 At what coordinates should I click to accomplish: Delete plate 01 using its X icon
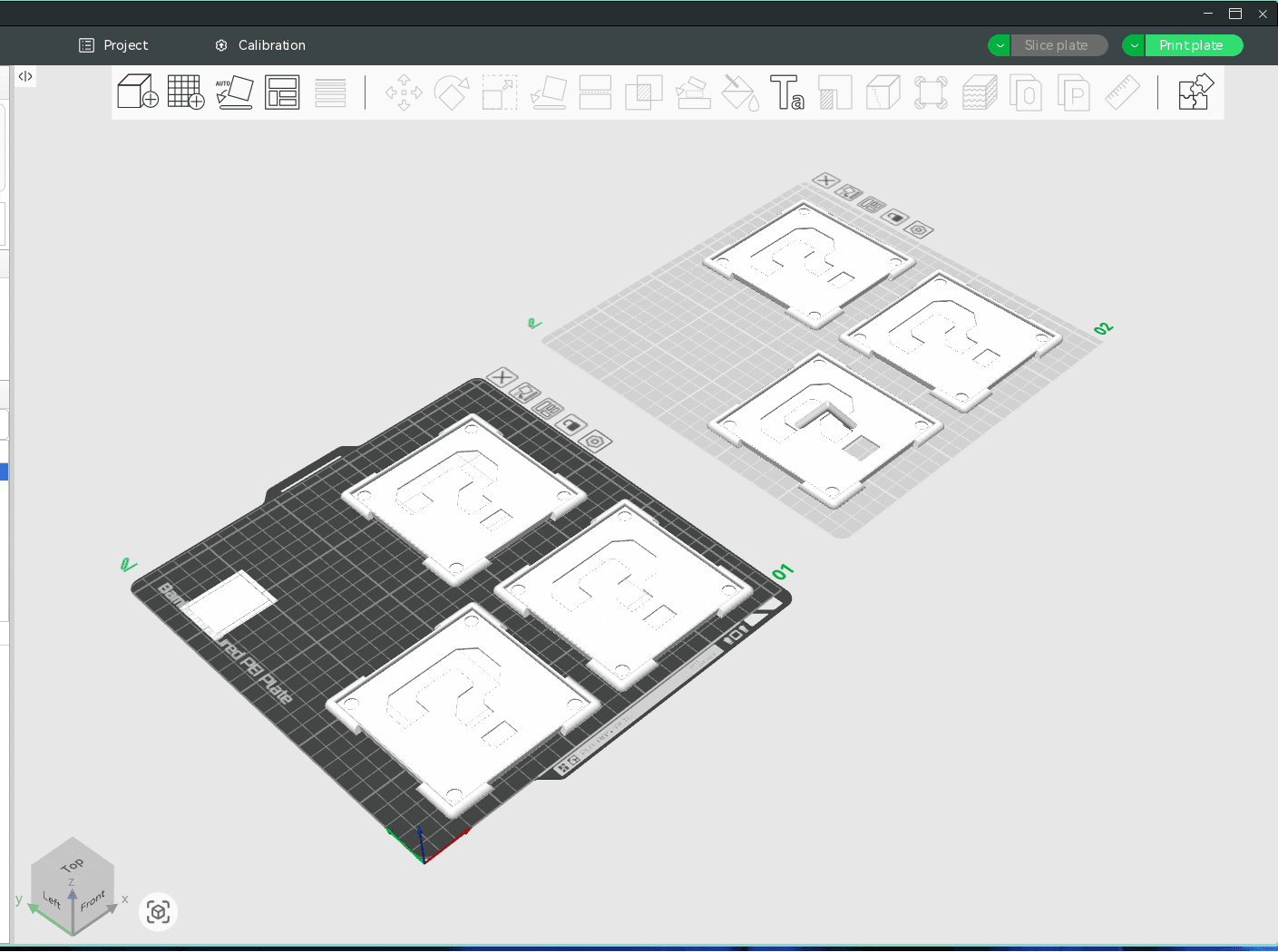[x=502, y=376]
